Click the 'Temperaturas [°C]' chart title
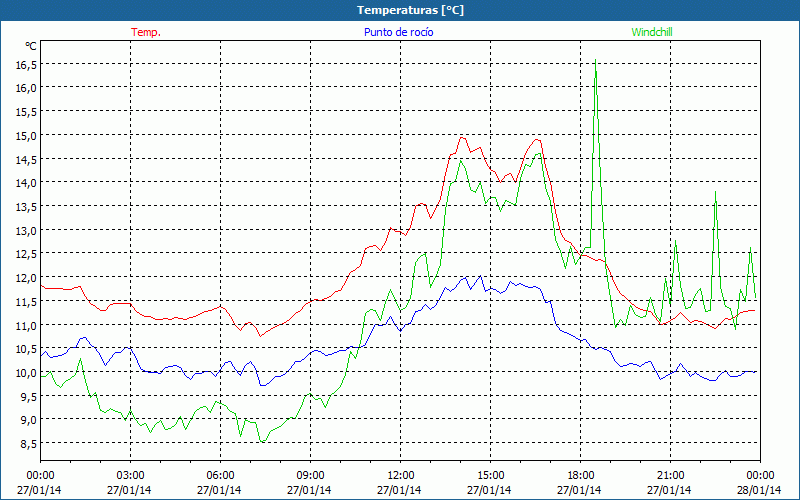 tap(410, 10)
